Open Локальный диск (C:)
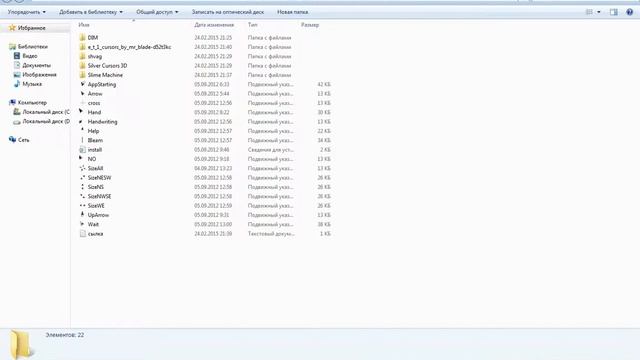 (46, 112)
